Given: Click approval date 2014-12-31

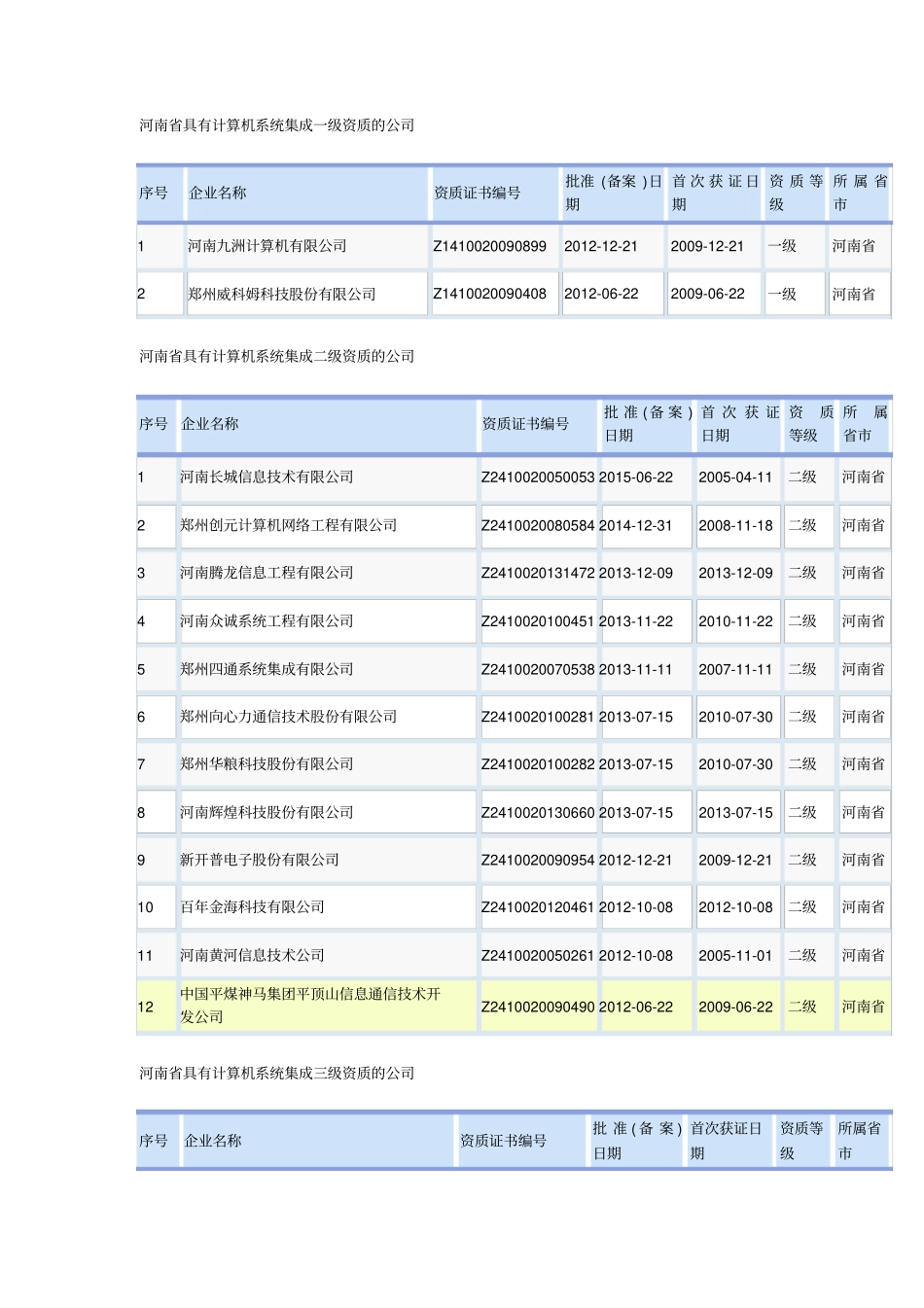Looking at the screenshot, I should [x=636, y=525].
